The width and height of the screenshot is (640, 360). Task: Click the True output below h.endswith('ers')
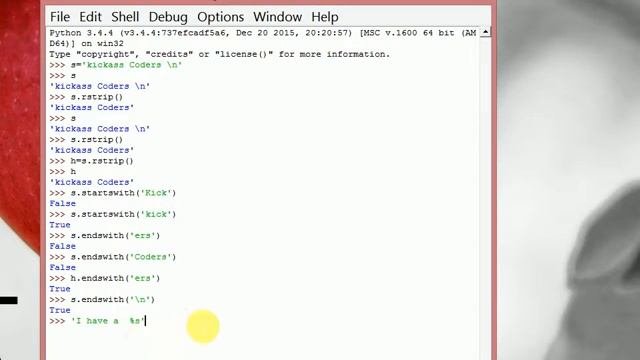point(60,289)
